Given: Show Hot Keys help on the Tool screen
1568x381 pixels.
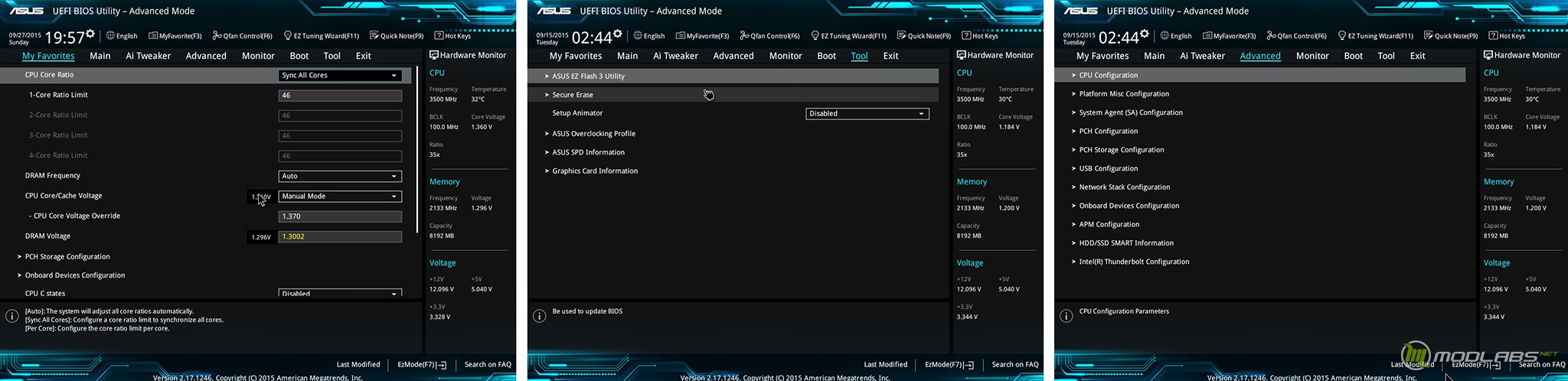Looking at the screenshot, I should click(980, 36).
